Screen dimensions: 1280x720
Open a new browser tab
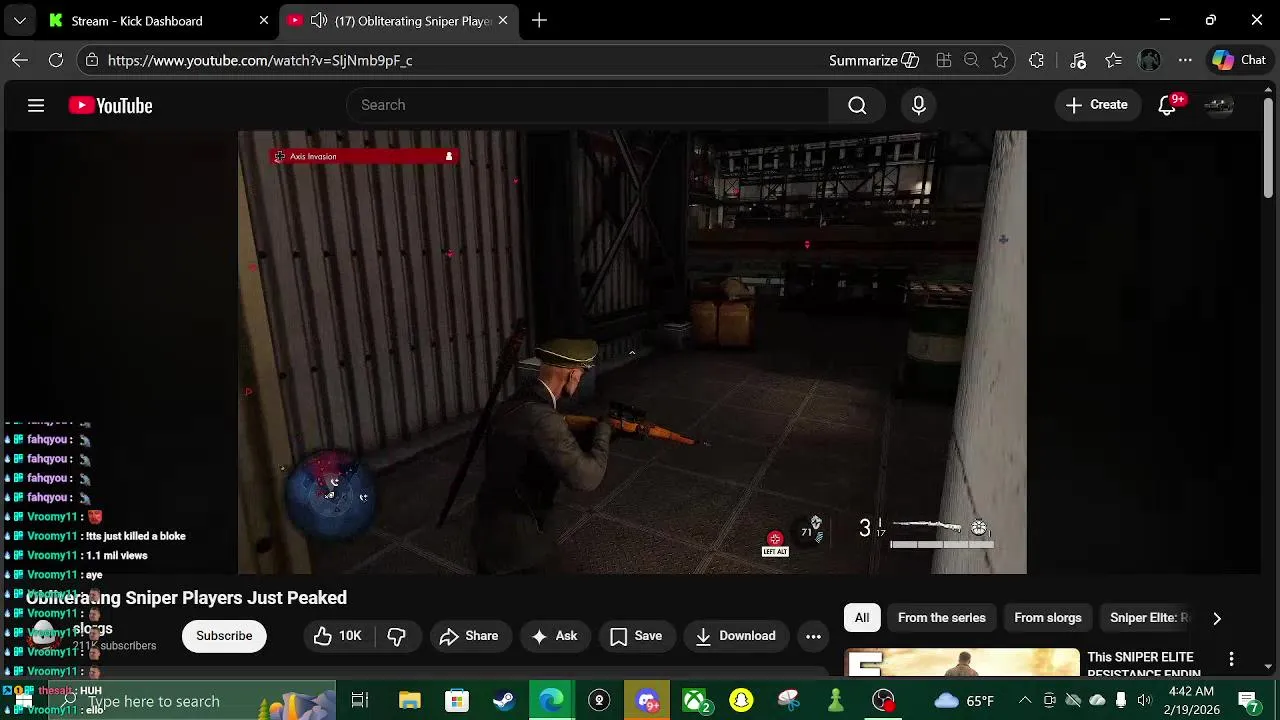click(x=539, y=20)
